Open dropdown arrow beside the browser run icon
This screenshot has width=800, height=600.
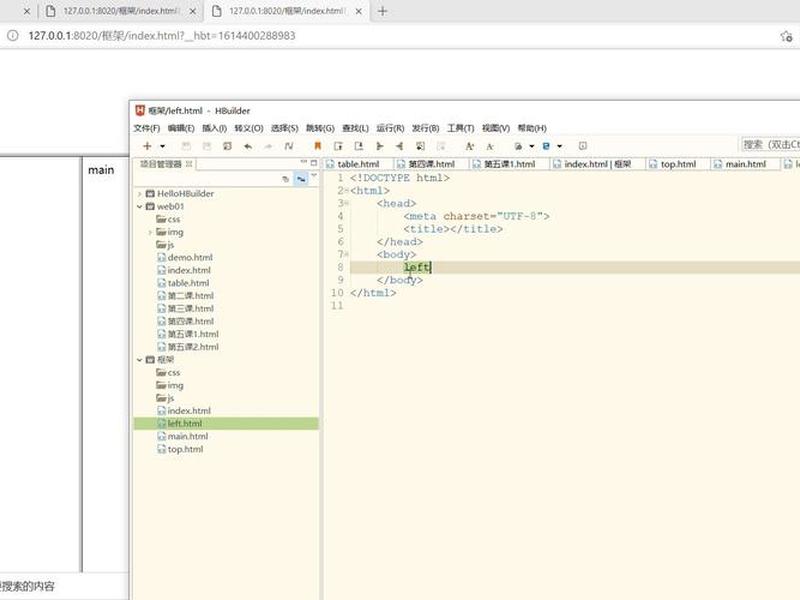[560, 146]
